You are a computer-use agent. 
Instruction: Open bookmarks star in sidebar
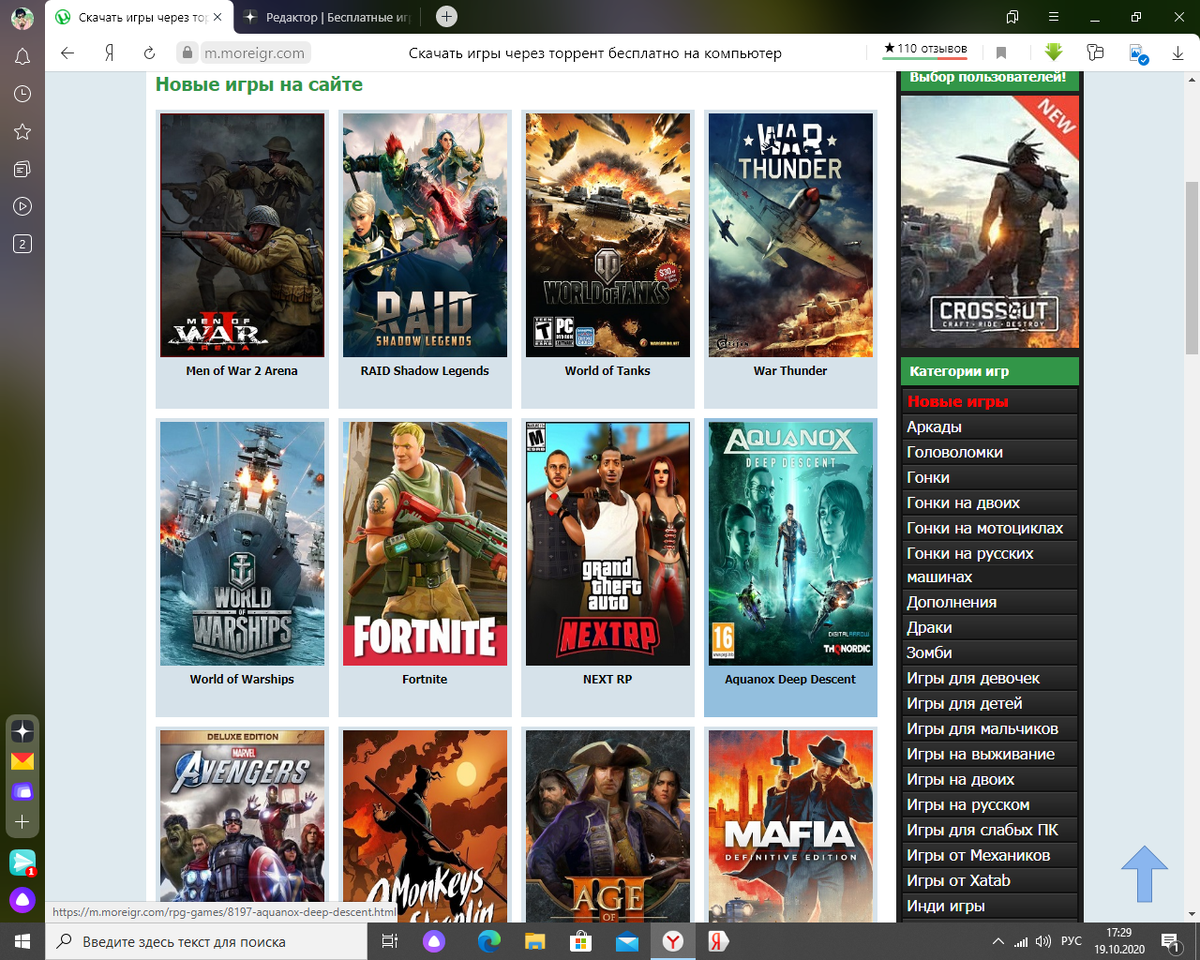tap(22, 132)
